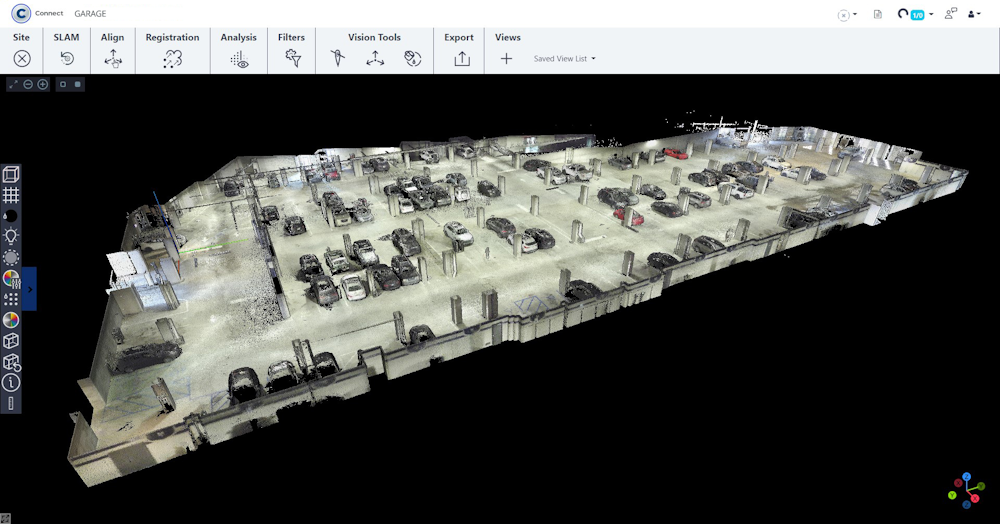Screen dimensions: 1000x524
Task: Open the user account dropdown
Action: point(974,14)
